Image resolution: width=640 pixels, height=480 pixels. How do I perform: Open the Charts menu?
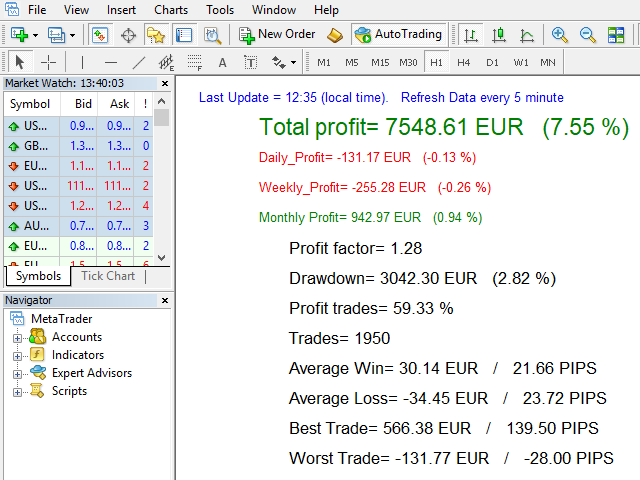(170, 10)
